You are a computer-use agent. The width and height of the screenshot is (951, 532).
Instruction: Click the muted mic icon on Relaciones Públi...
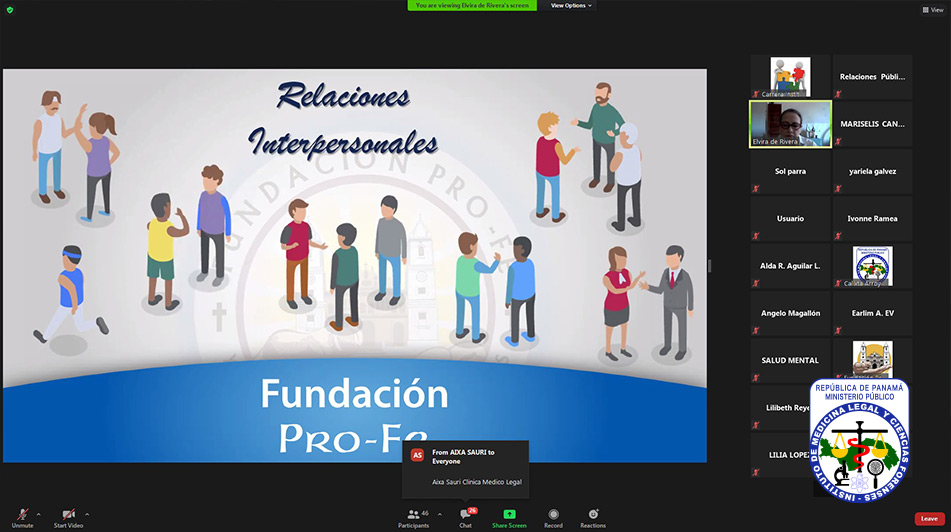pyautogui.click(x=838, y=94)
